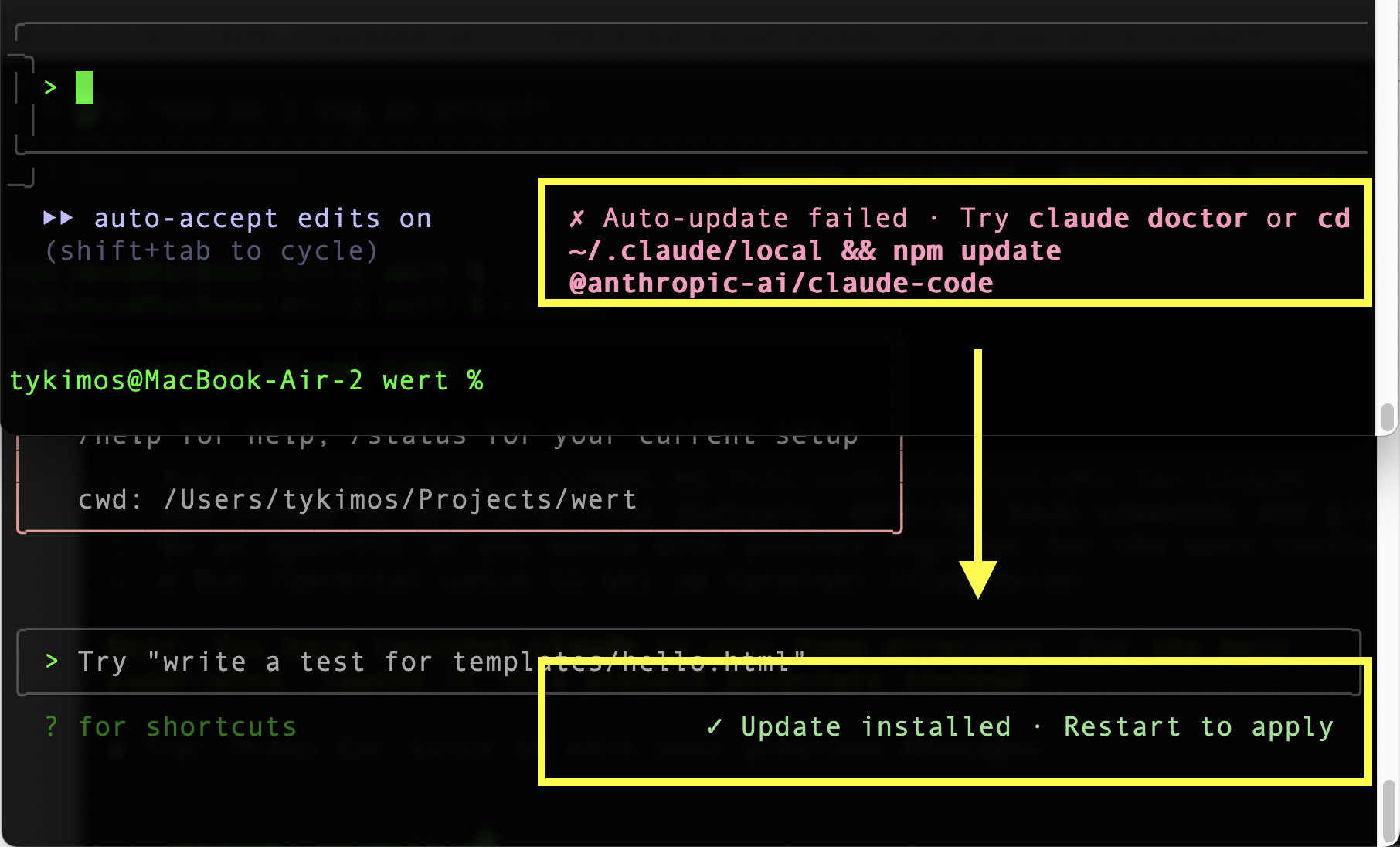
Task: Click the double-arrow auto-accept icon
Action: [58, 218]
